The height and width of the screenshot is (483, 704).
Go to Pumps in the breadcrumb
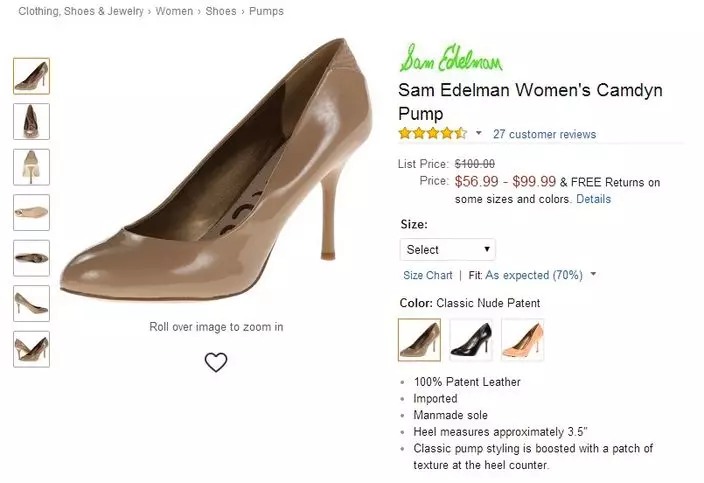tap(265, 12)
